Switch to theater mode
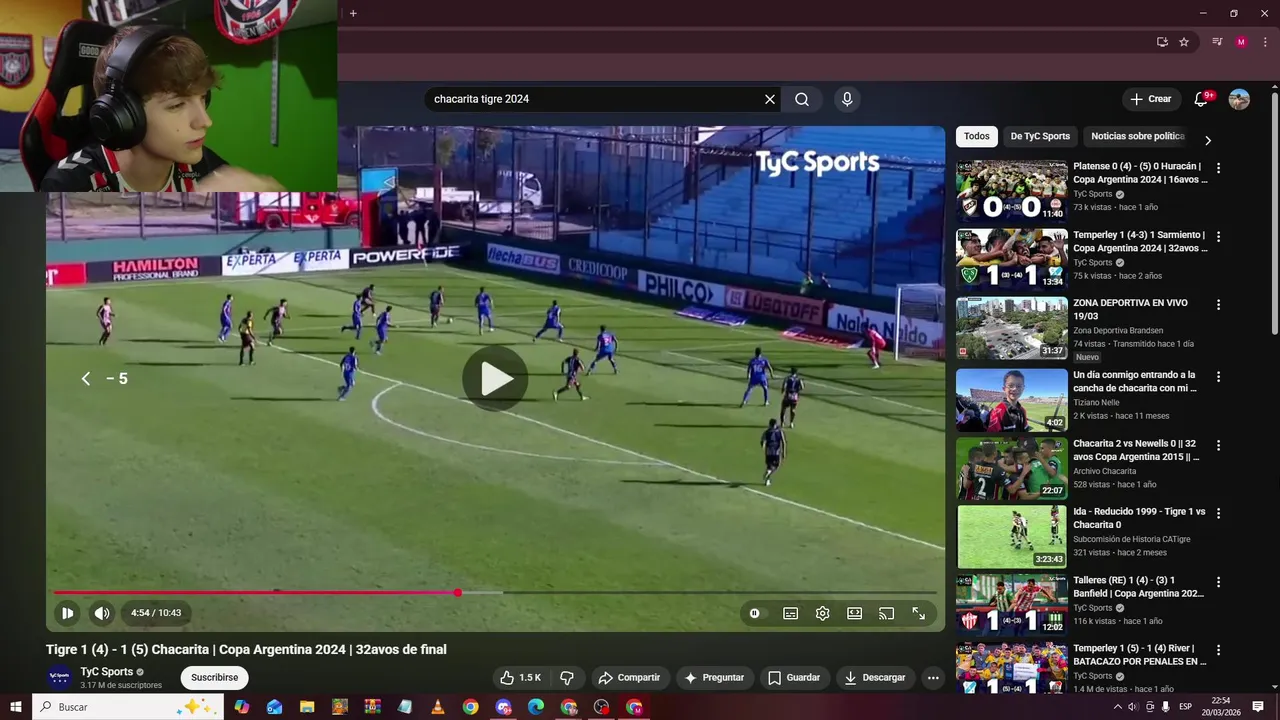This screenshot has height=720, width=1280. tap(854, 613)
